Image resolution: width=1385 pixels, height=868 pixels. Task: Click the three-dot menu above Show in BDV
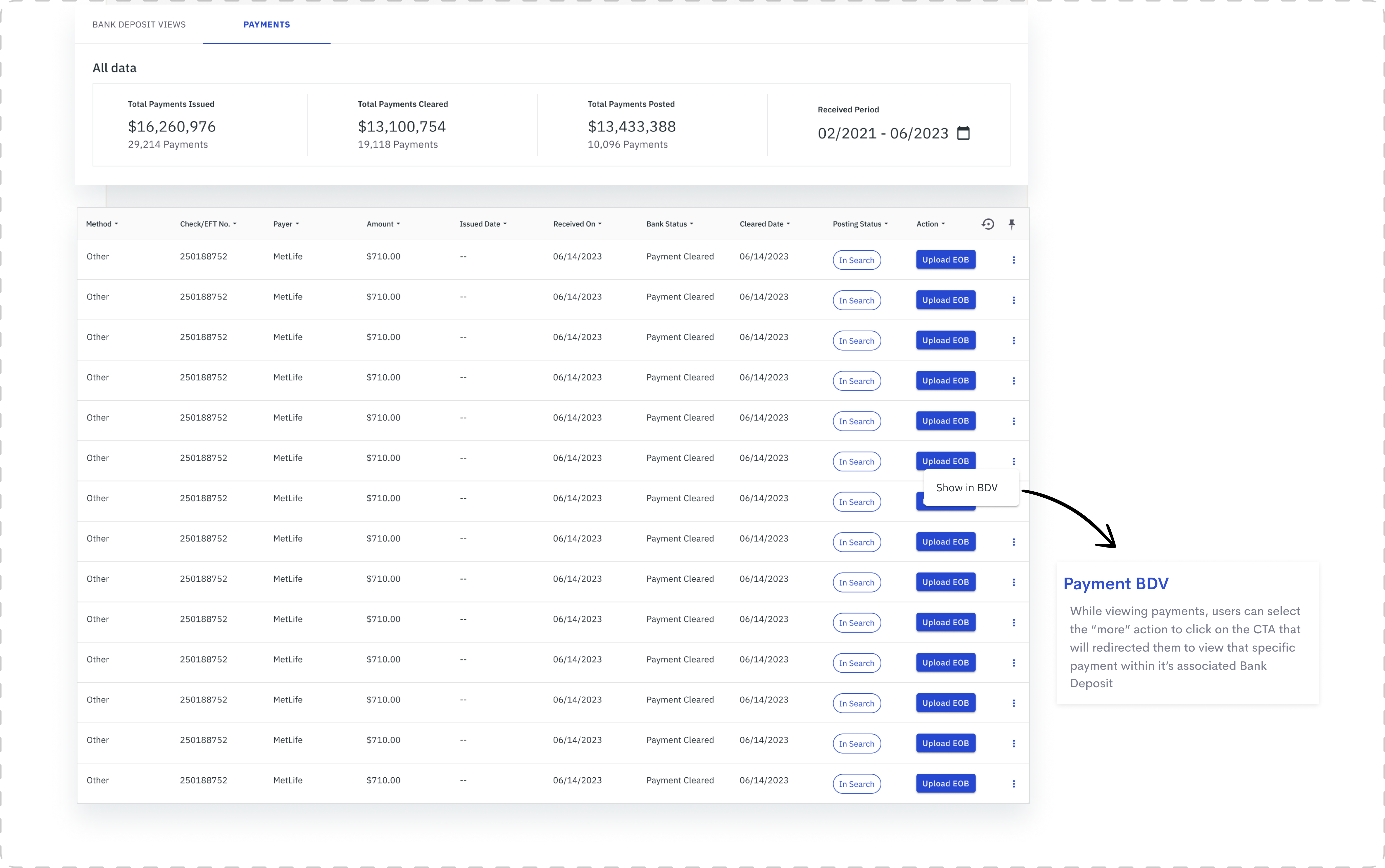(x=1014, y=461)
